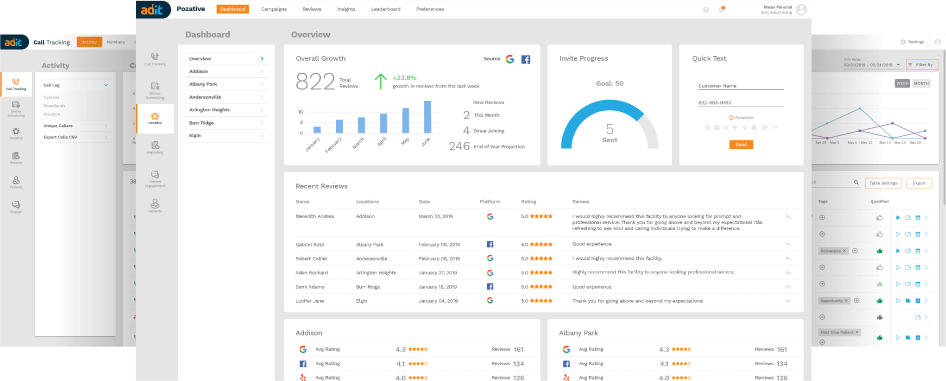Open Patient Engagement sidebar icon
This screenshot has height=381, width=946.
(x=155, y=178)
